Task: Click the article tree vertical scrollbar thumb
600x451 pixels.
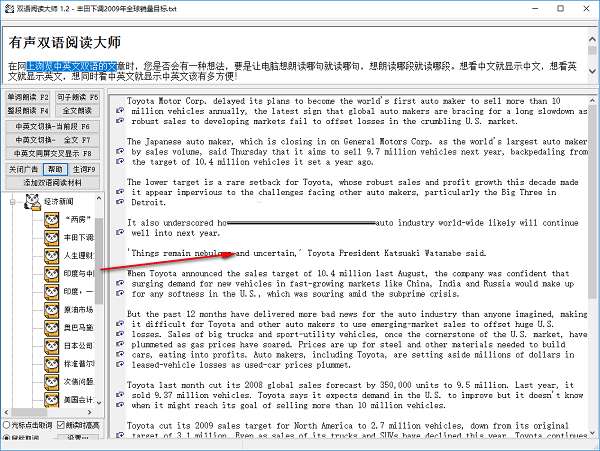Action: (99, 261)
